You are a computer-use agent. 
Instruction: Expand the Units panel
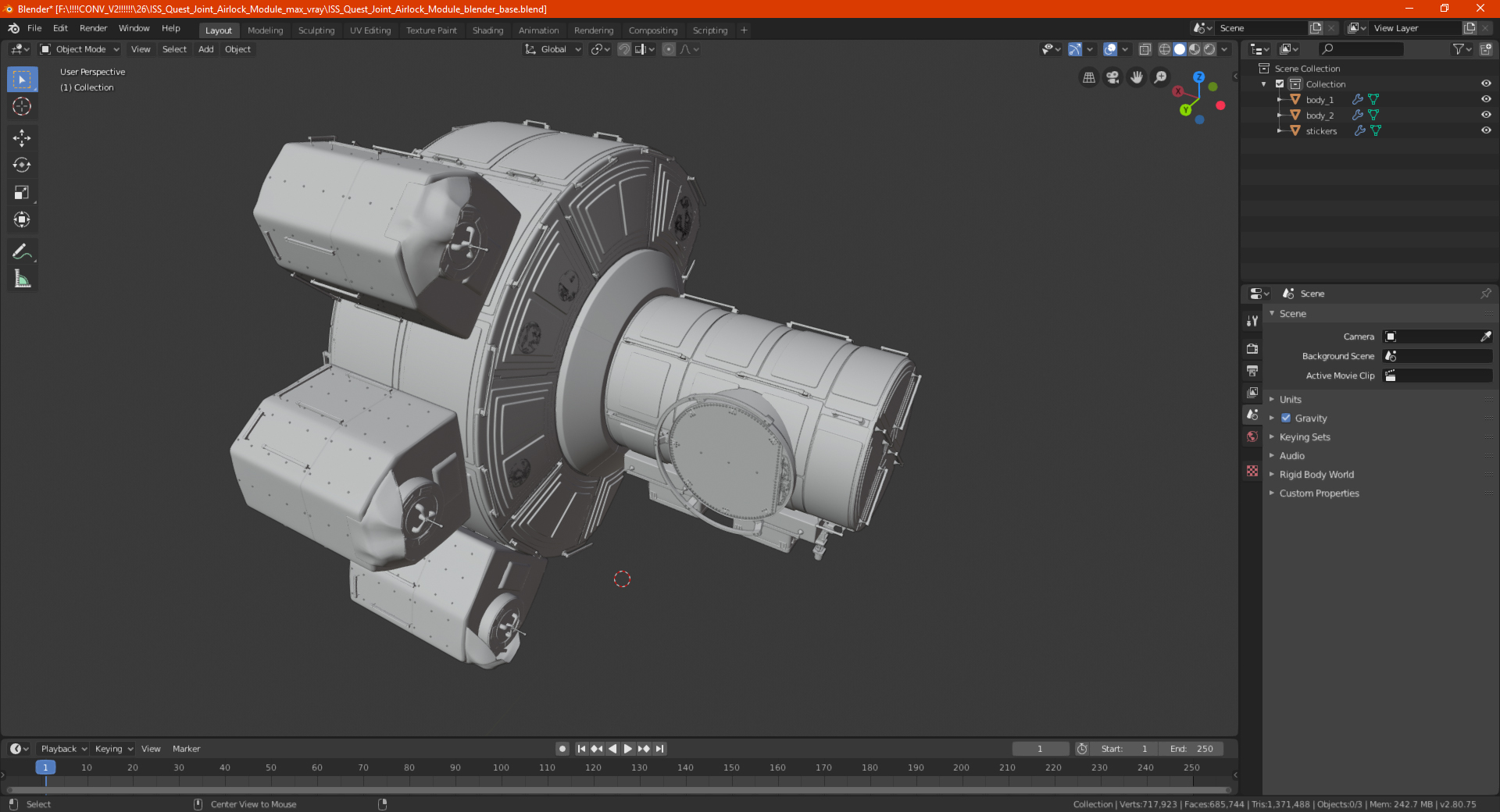pyautogui.click(x=1290, y=400)
